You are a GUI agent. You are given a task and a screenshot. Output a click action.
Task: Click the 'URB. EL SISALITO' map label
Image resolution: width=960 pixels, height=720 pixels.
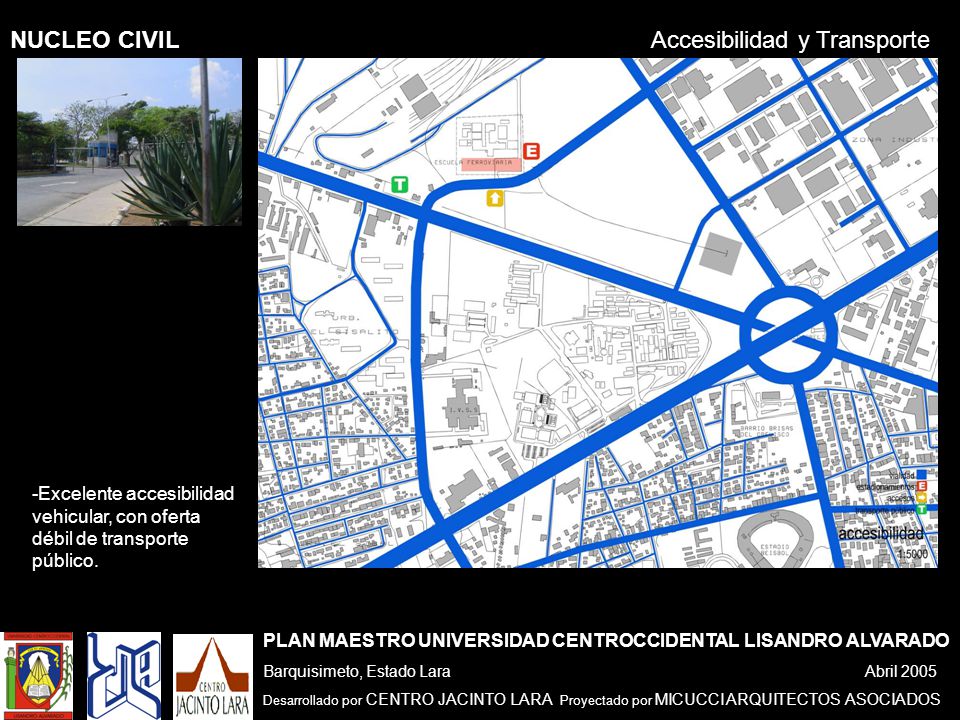355,324
